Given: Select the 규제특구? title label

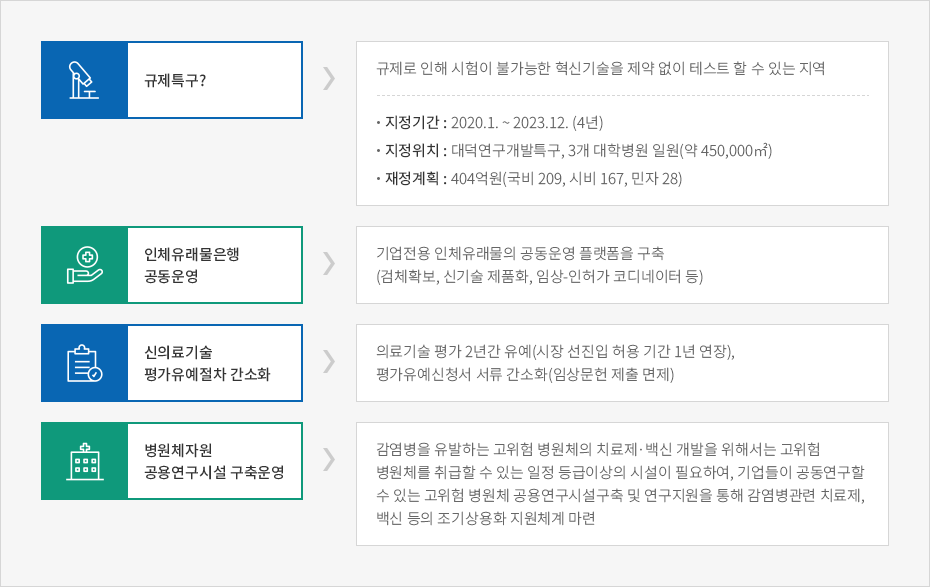Looking at the screenshot, I should coord(175,81).
